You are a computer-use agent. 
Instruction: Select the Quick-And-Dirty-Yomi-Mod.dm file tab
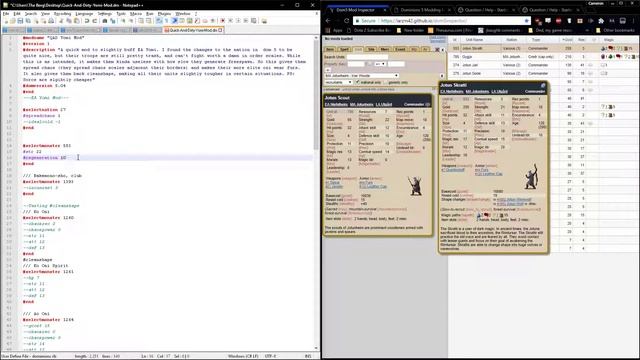[x=193, y=30]
